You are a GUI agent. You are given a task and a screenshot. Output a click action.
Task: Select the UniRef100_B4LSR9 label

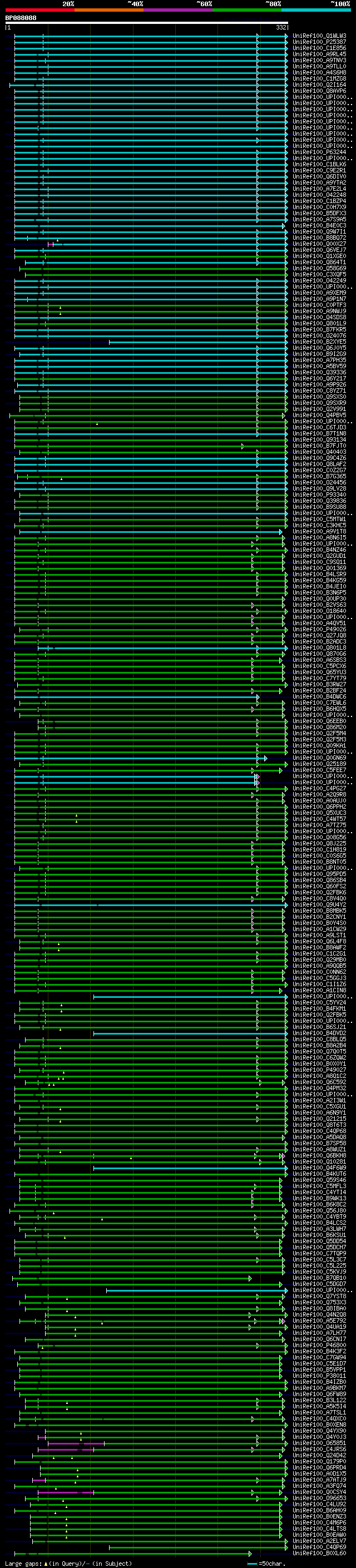click(x=319, y=574)
